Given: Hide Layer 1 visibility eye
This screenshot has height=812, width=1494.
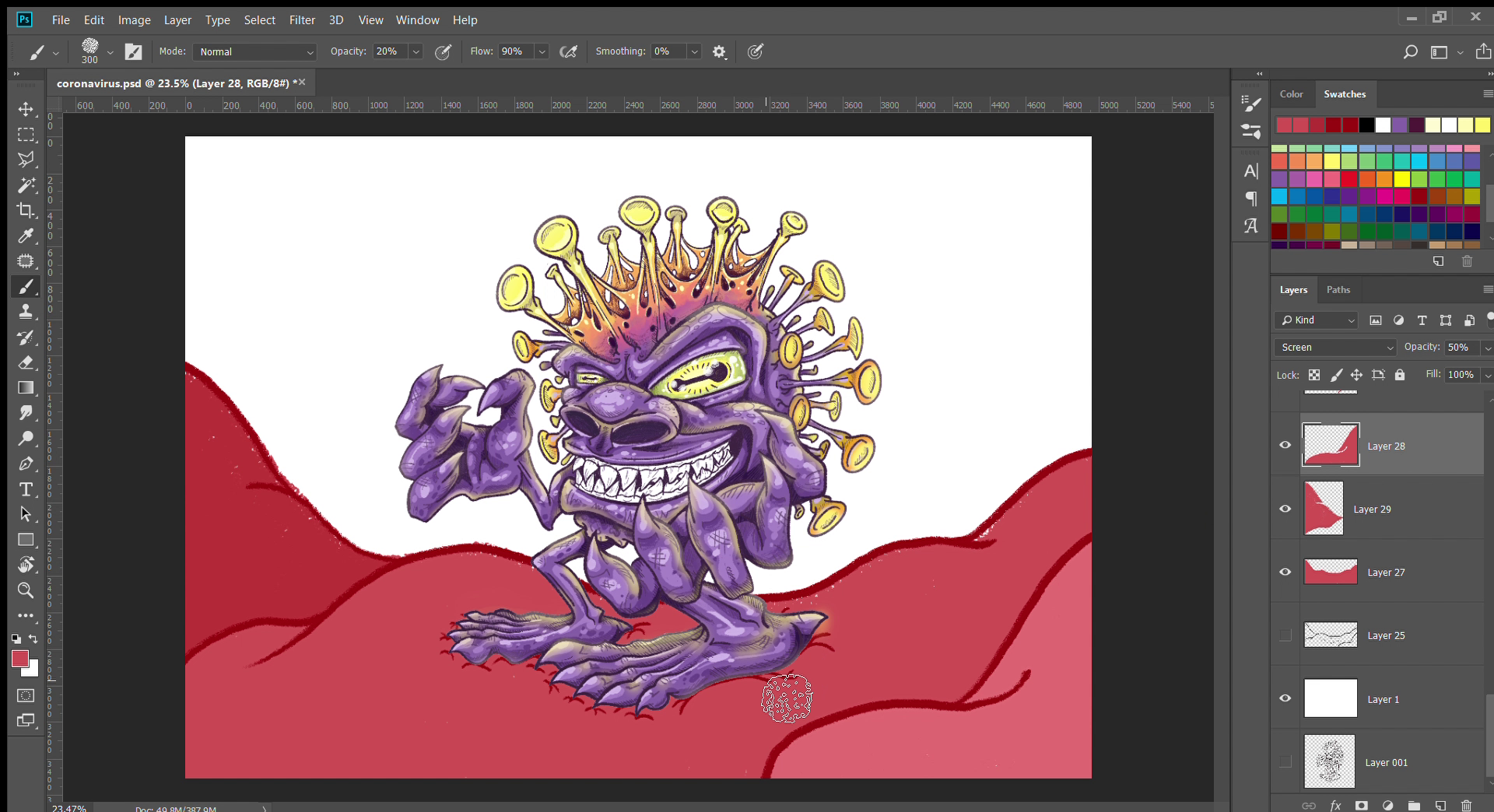Looking at the screenshot, I should click(x=1285, y=698).
